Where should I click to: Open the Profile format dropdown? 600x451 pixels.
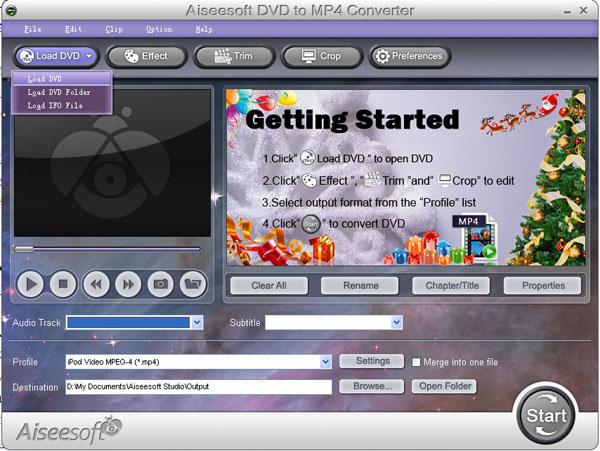click(x=326, y=362)
